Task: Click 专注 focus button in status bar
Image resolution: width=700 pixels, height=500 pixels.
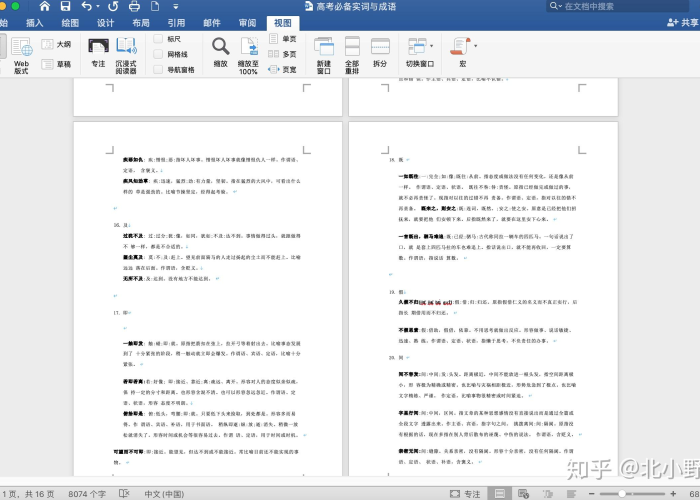Action: 465,494
